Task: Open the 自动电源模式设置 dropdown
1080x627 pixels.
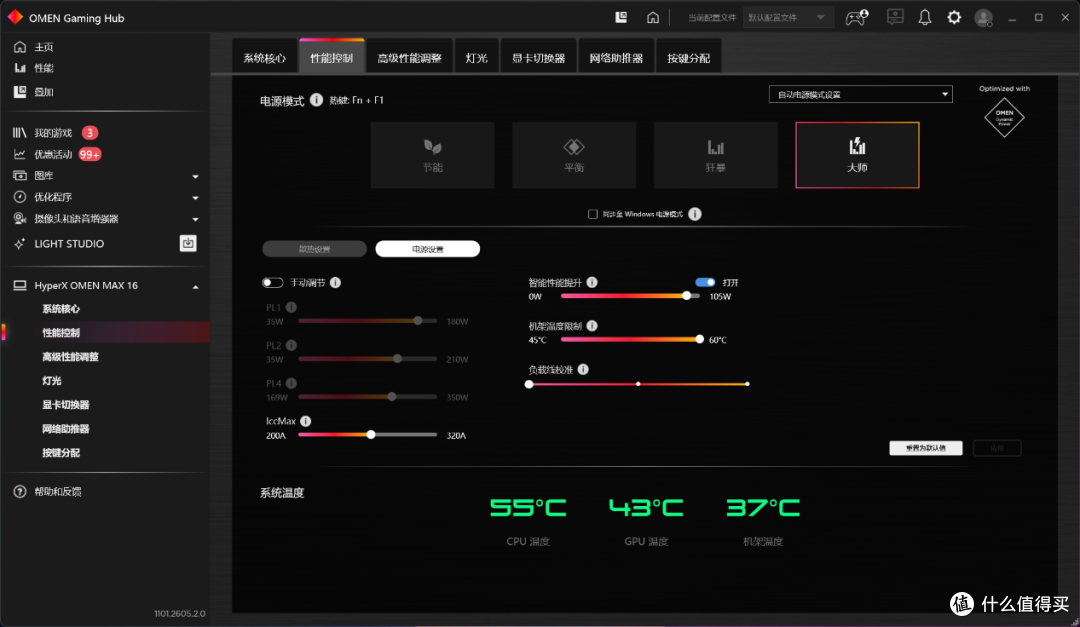Action: tap(860, 94)
